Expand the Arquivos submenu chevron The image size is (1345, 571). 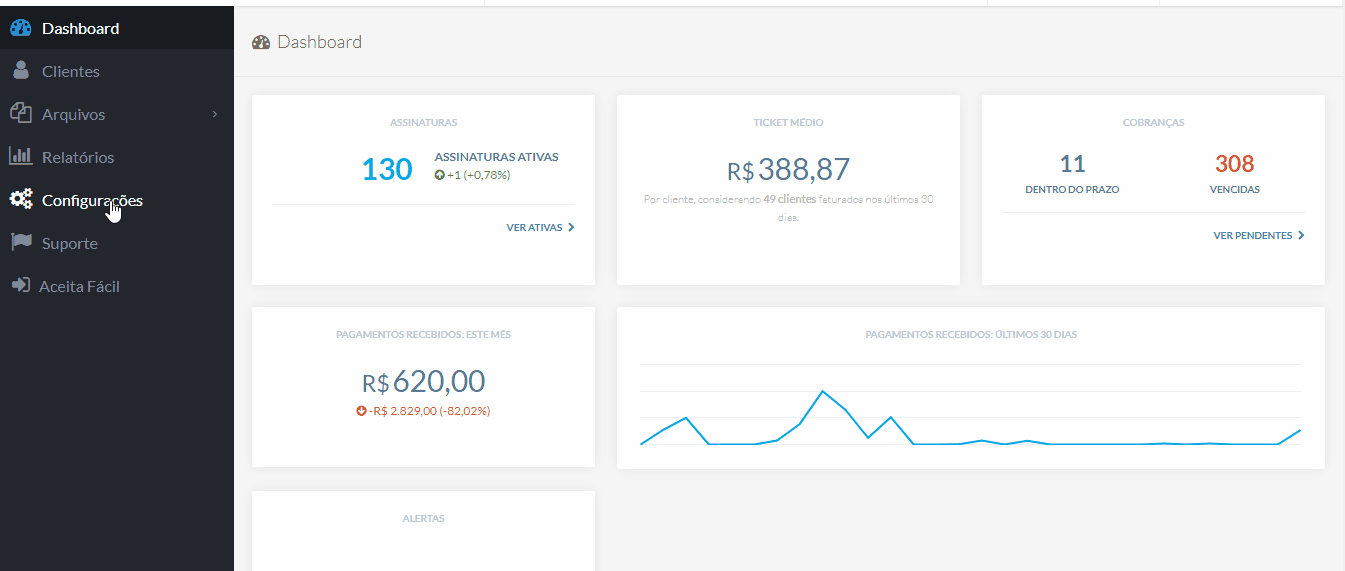pos(215,115)
